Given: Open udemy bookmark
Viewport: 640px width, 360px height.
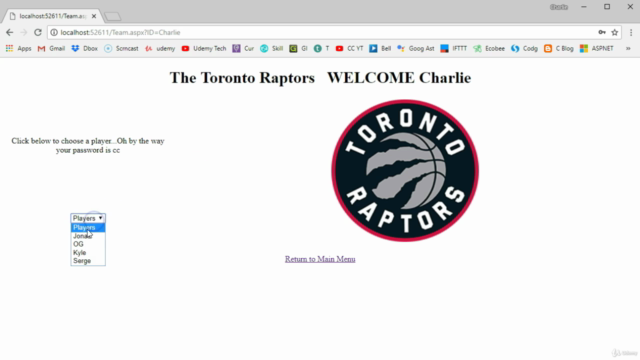Looking at the screenshot, I should [160, 49].
